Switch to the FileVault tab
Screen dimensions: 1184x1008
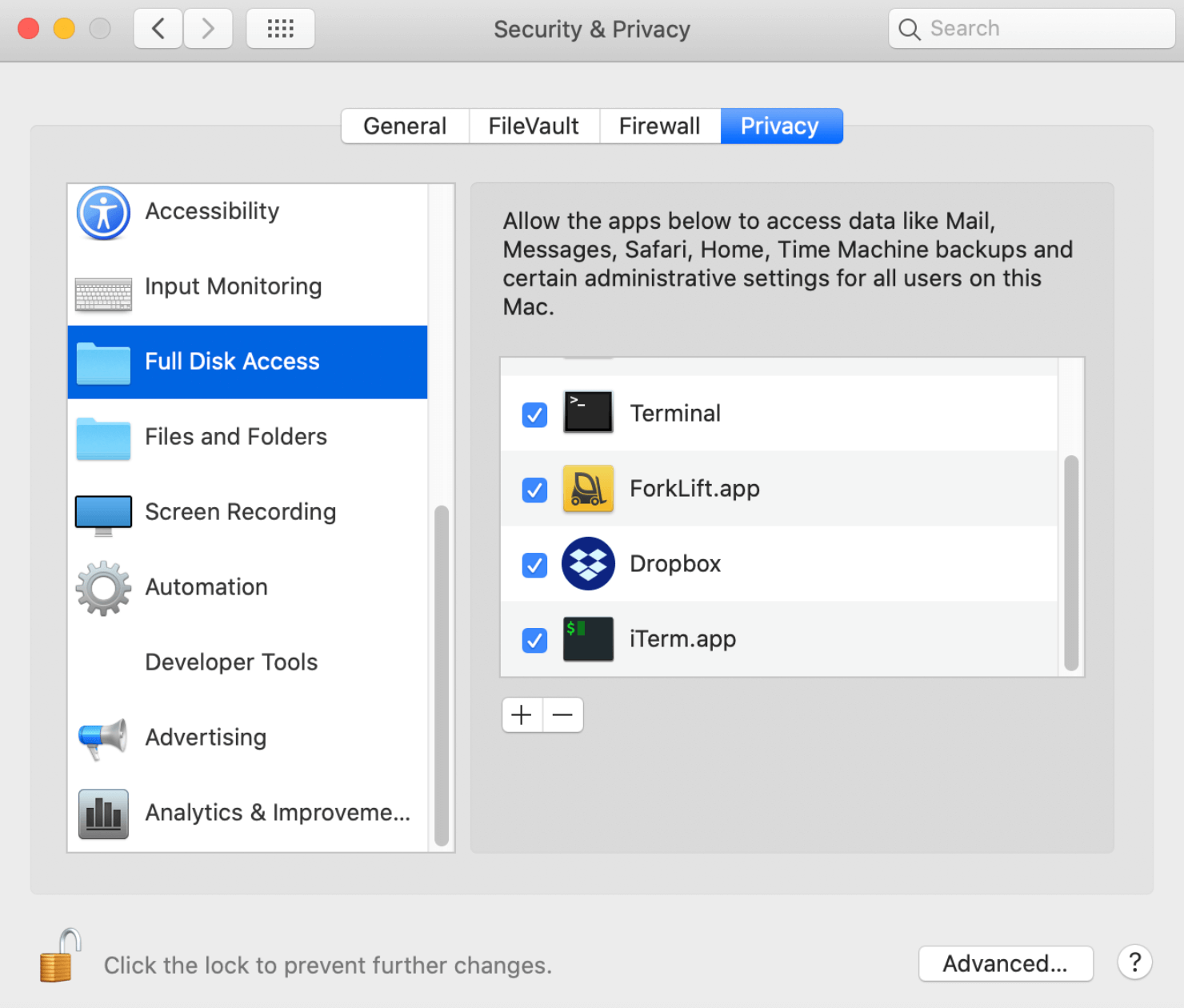pos(534,126)
